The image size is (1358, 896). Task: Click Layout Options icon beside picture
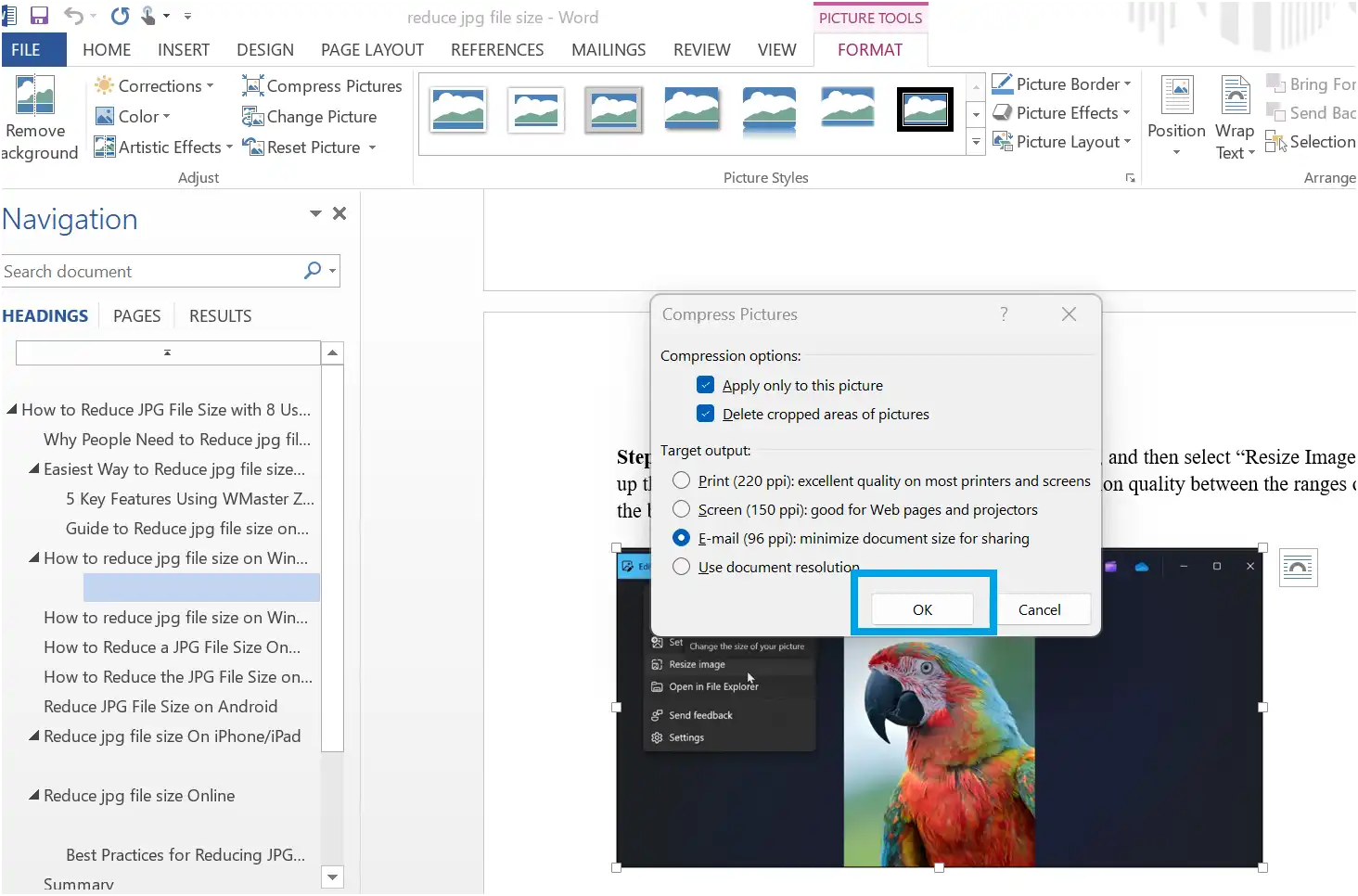(1299, 568)
